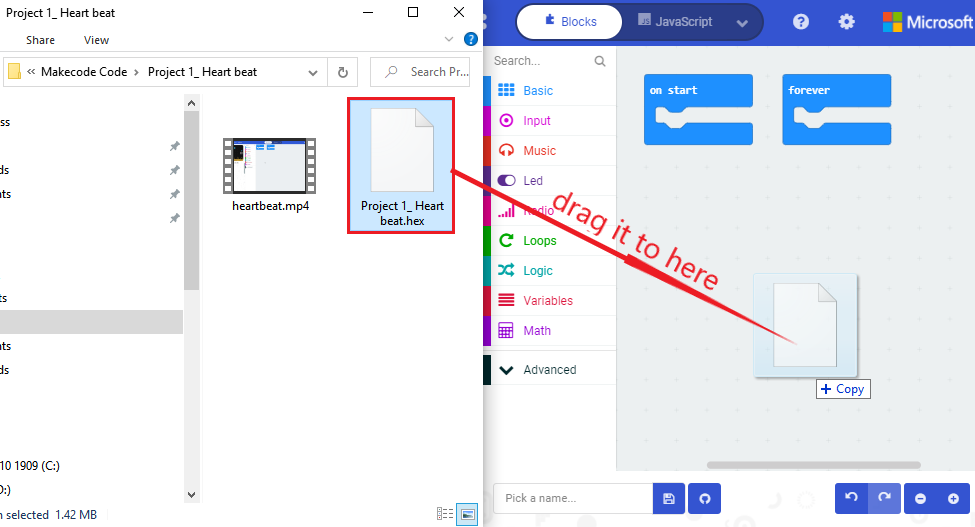The height and width of the screenshot is (527, 975).
Task: Select the on start block
Action: (698, 90)
